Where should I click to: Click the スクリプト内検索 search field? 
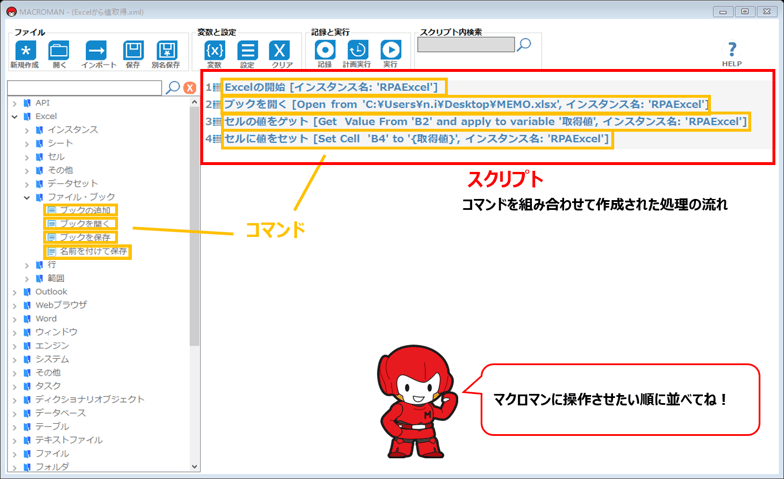click(x=465, y=45)
